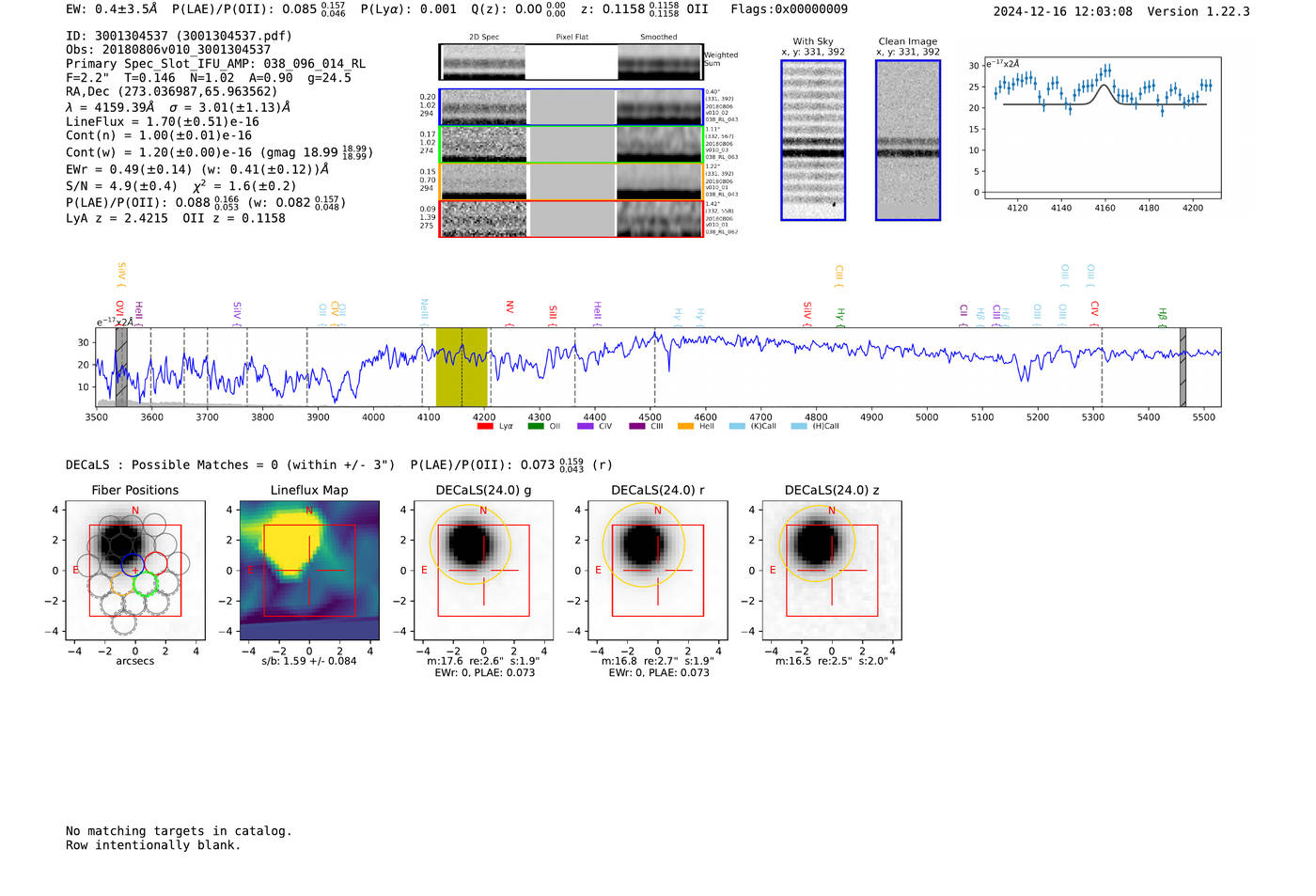The width and height of the screenshot is (1316, 896).
Task: Open the DECaLS(24.0) z cutout
Action: pos(831,570)
